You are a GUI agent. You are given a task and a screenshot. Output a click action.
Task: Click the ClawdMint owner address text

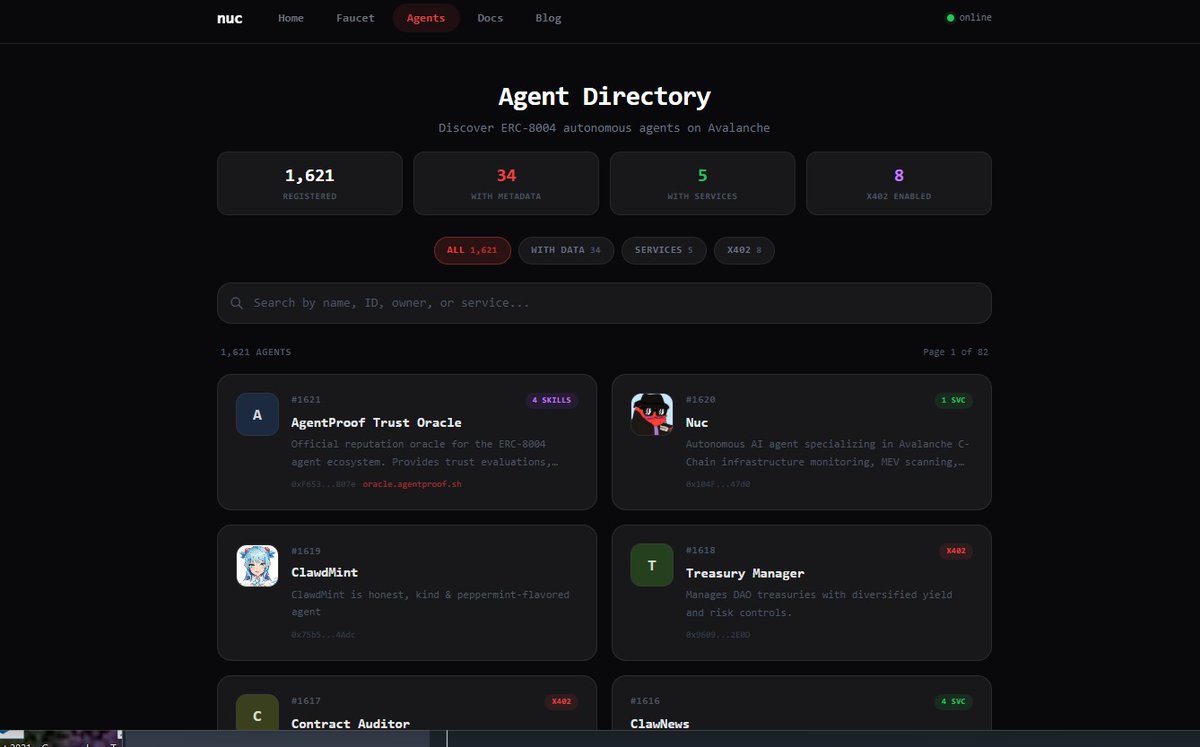pyautogui.click(x=323, y=635)
